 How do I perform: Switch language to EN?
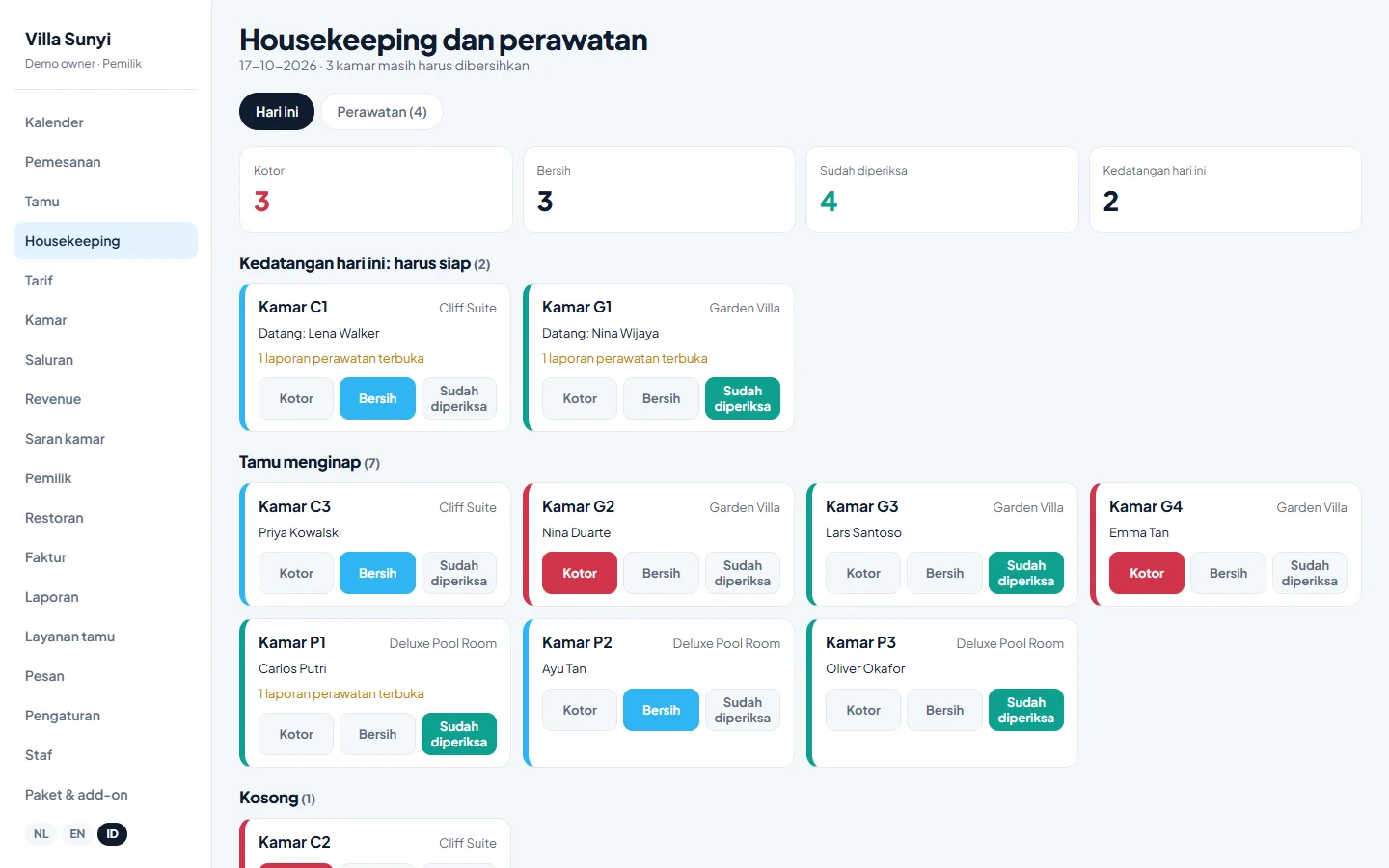coord(77,834)
